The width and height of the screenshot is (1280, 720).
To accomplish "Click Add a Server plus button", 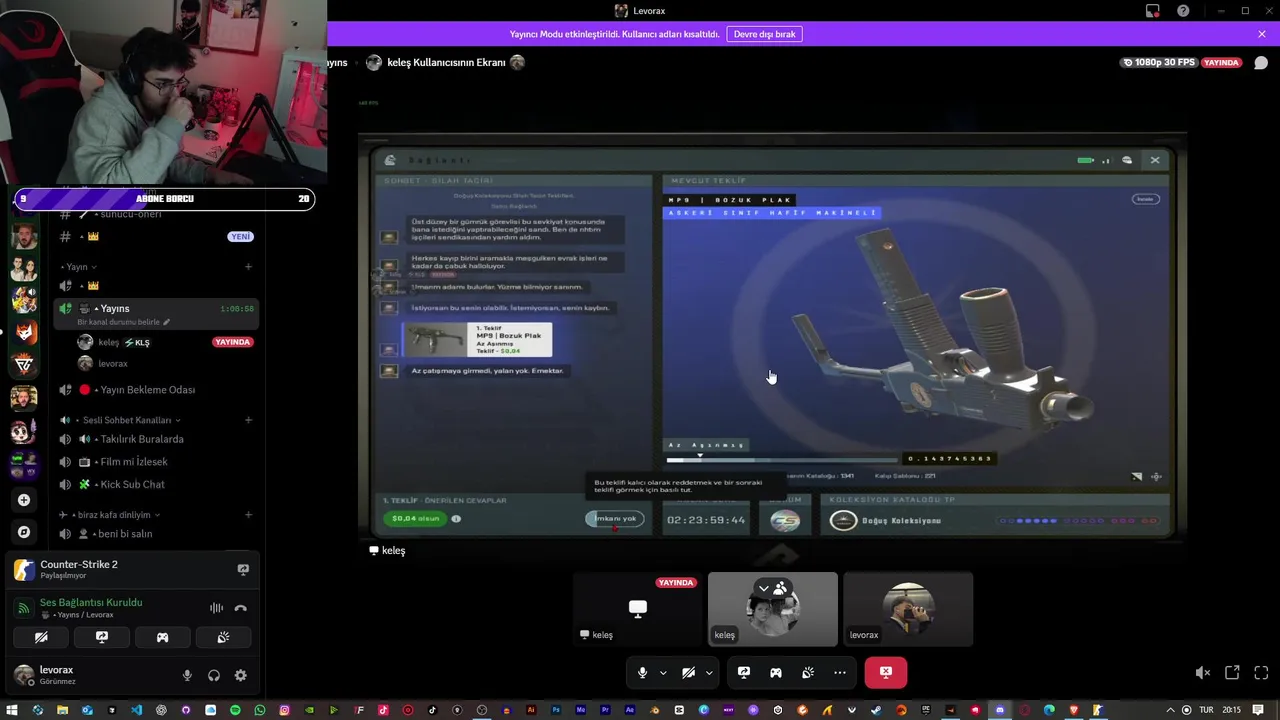I will pyautogui.click(x=24, y=500).
